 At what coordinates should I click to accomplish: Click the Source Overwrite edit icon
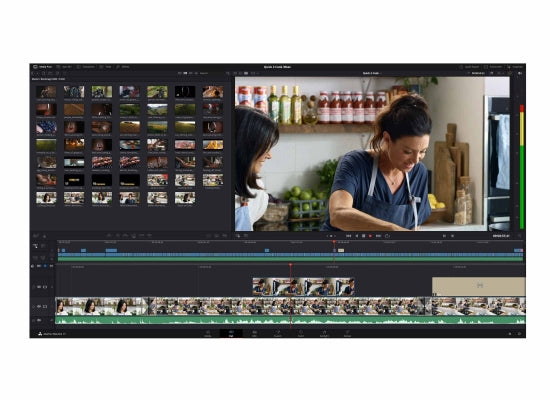pos(149,236)
